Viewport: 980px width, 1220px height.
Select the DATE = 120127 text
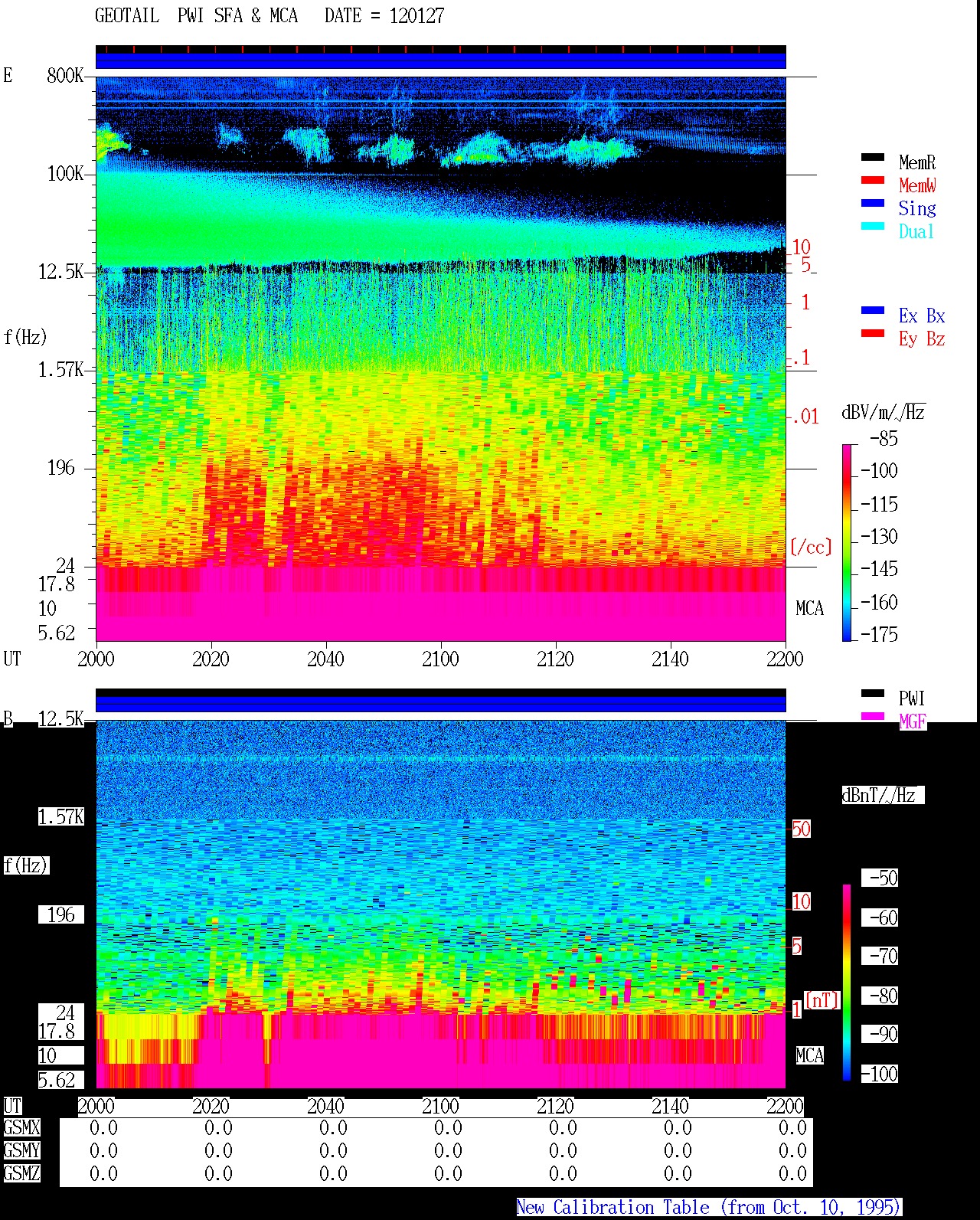point(384,15)
